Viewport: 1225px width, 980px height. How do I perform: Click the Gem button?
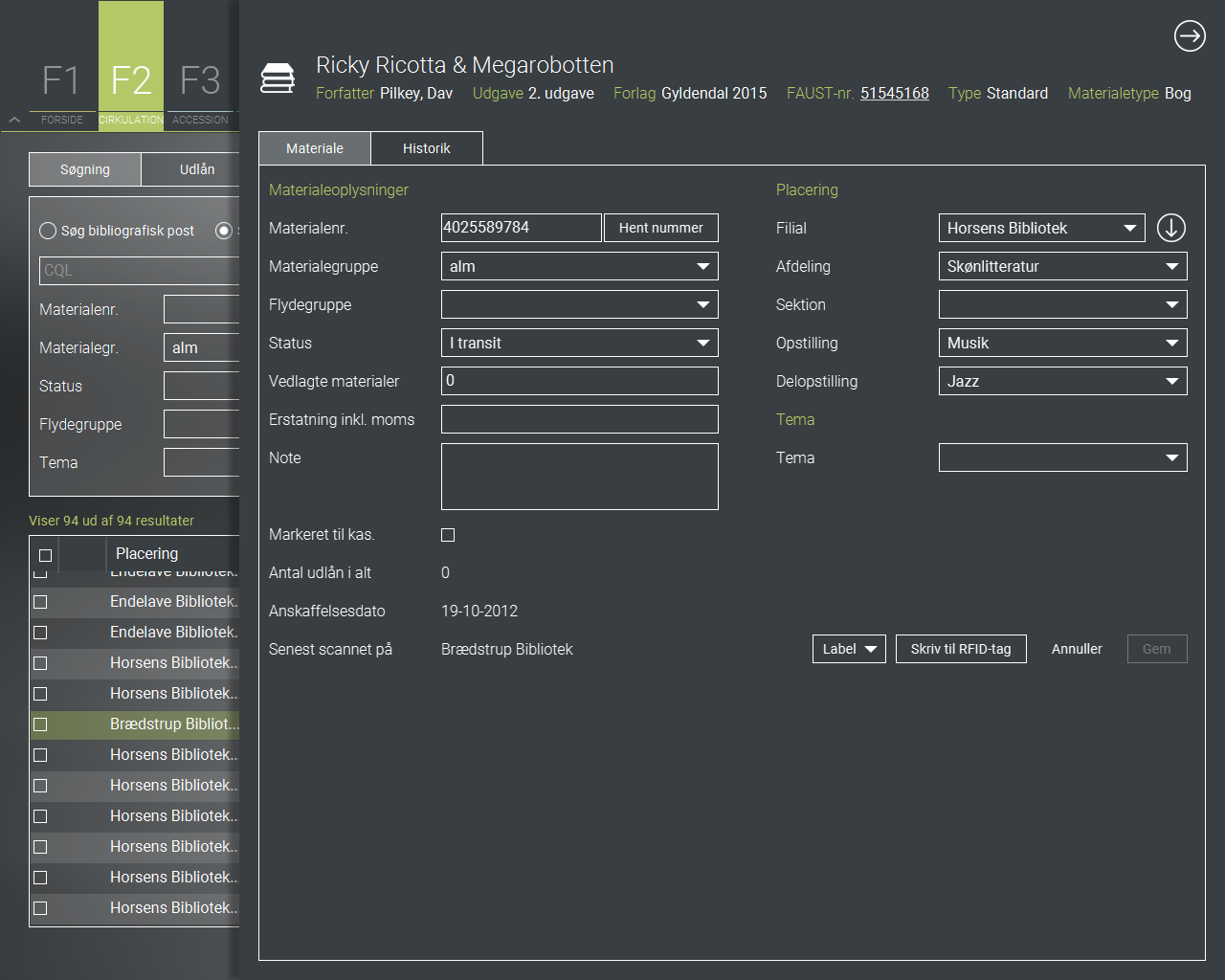click(x=1157, y=649)
